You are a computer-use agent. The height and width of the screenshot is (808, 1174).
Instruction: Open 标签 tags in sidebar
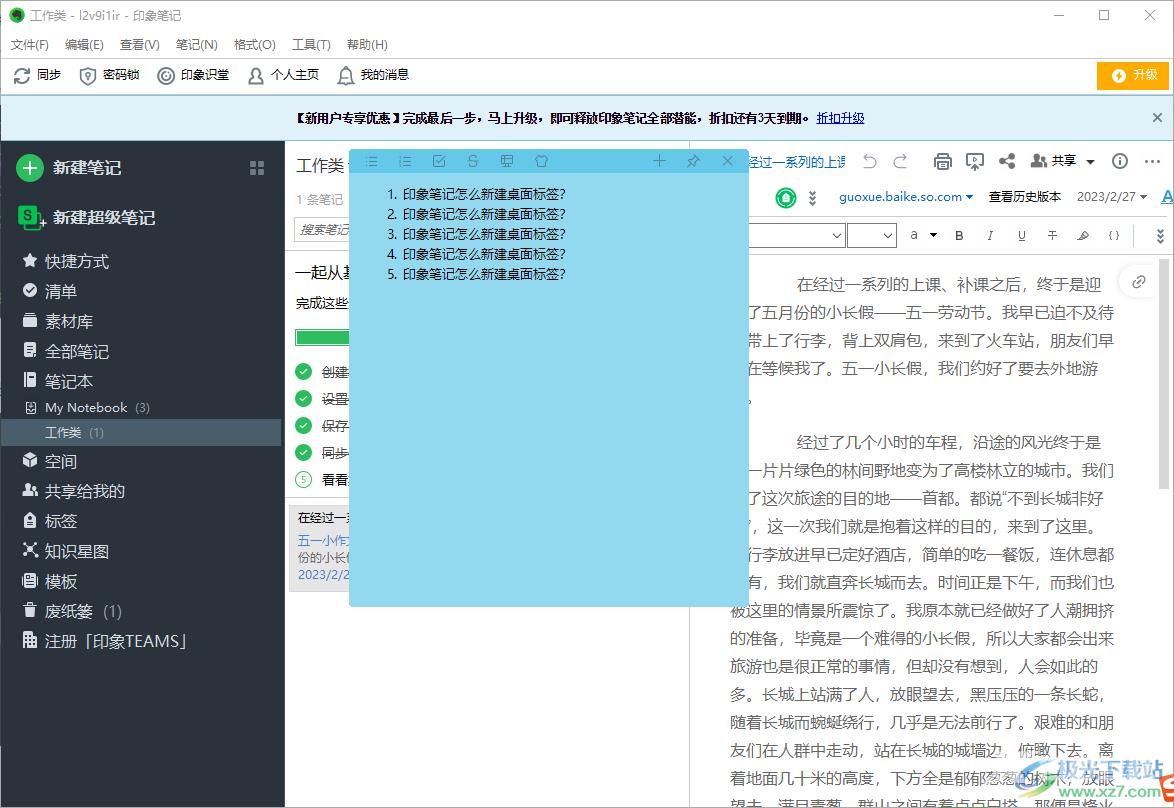point(49,521)
